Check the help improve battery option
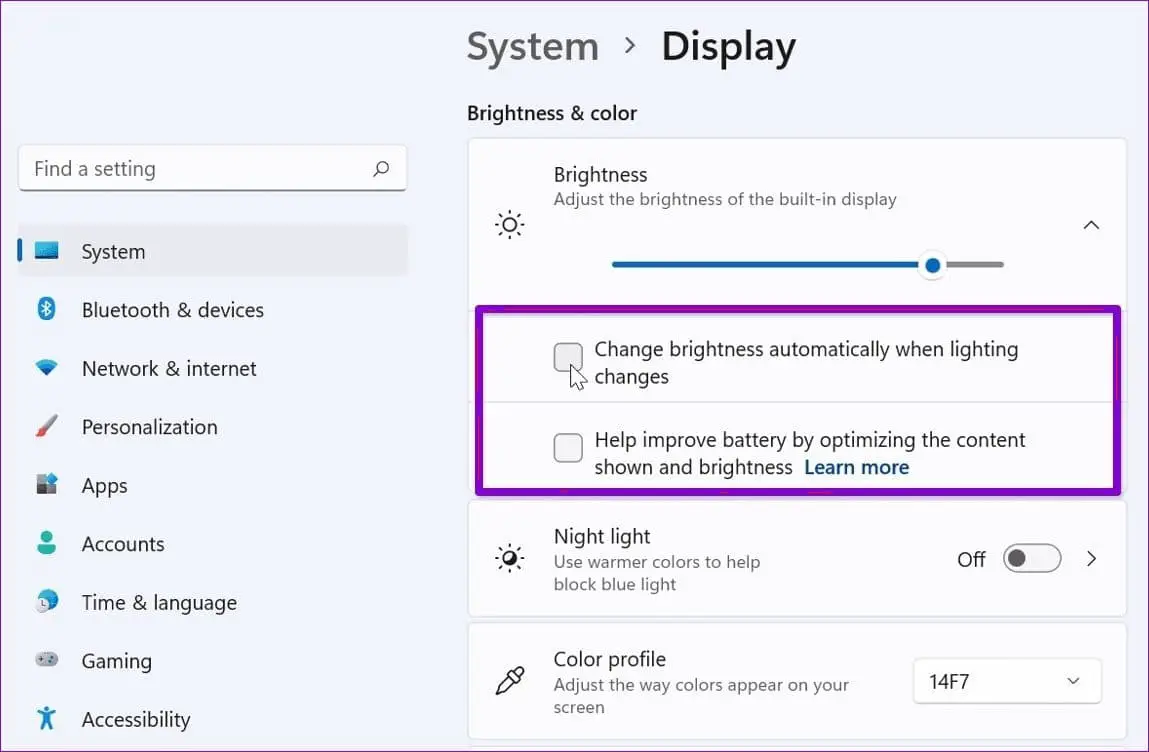This screenshot has width=1149, height=752. point(568,448)
